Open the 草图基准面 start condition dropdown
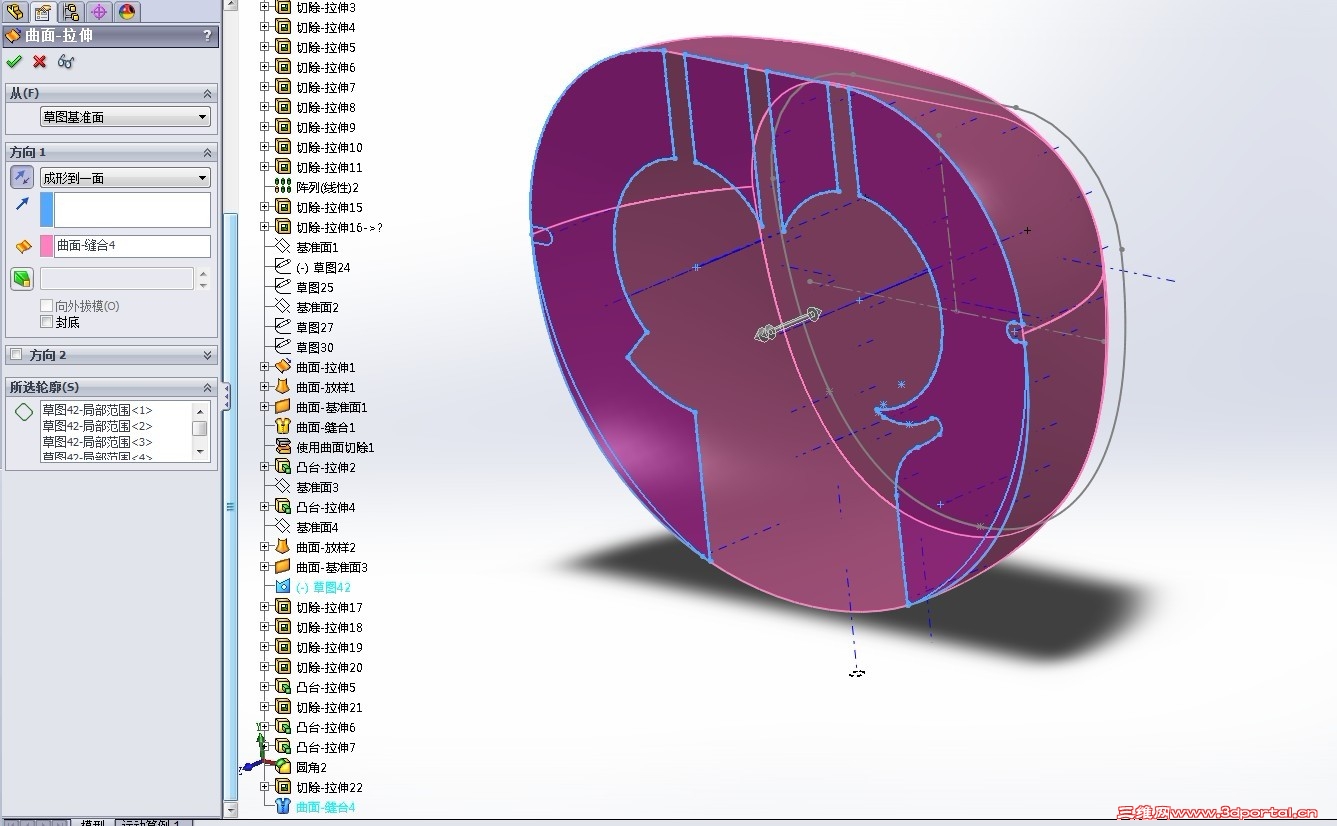Image resolution: width=1337 pixels, height=826 pixels. click(125, 117)
